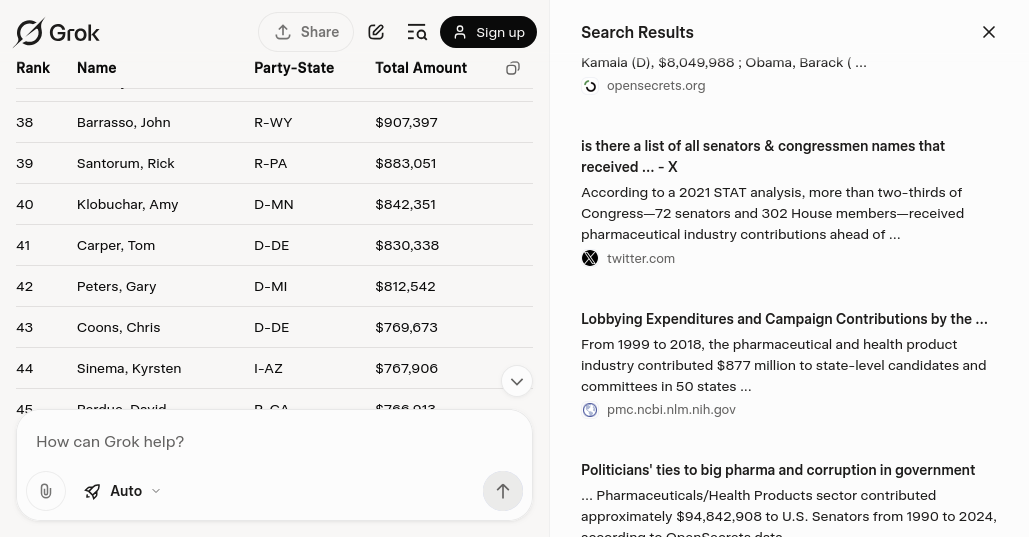Select the $767,906 amount
1029x537 pixels.
406,369
